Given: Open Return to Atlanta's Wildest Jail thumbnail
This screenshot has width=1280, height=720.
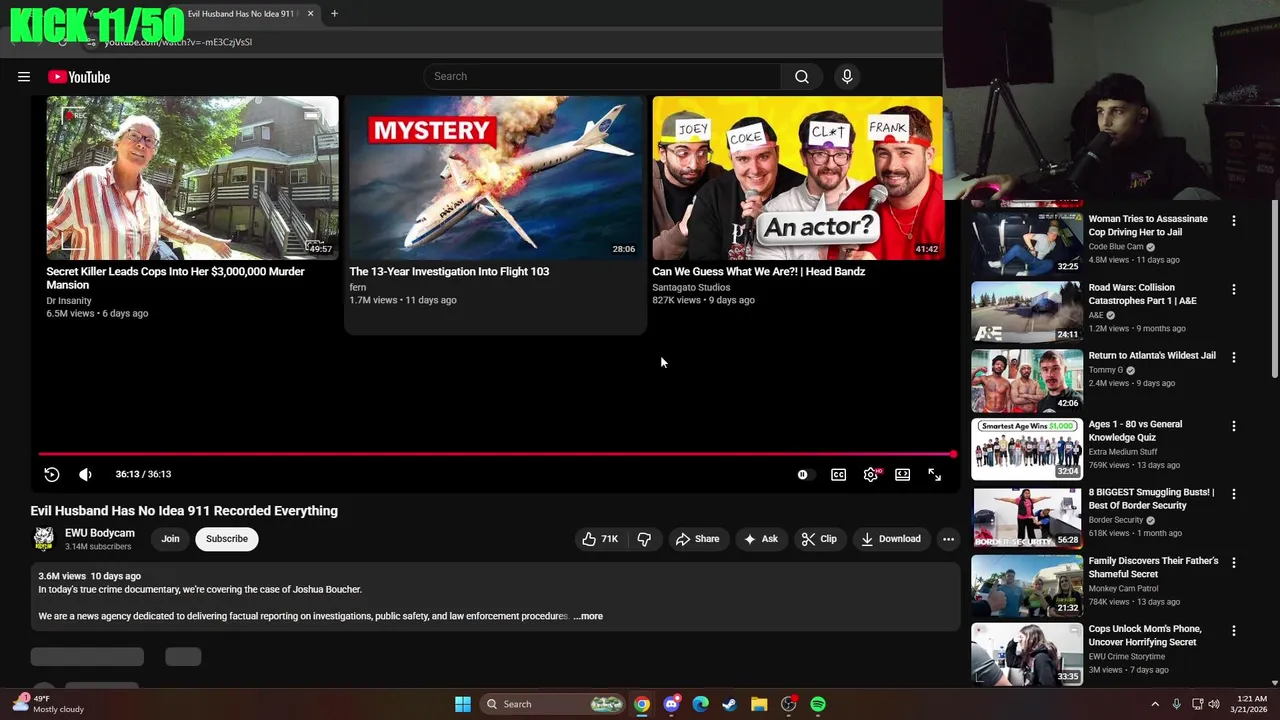Looking at the screenshot, I should tap(1027, 380).
